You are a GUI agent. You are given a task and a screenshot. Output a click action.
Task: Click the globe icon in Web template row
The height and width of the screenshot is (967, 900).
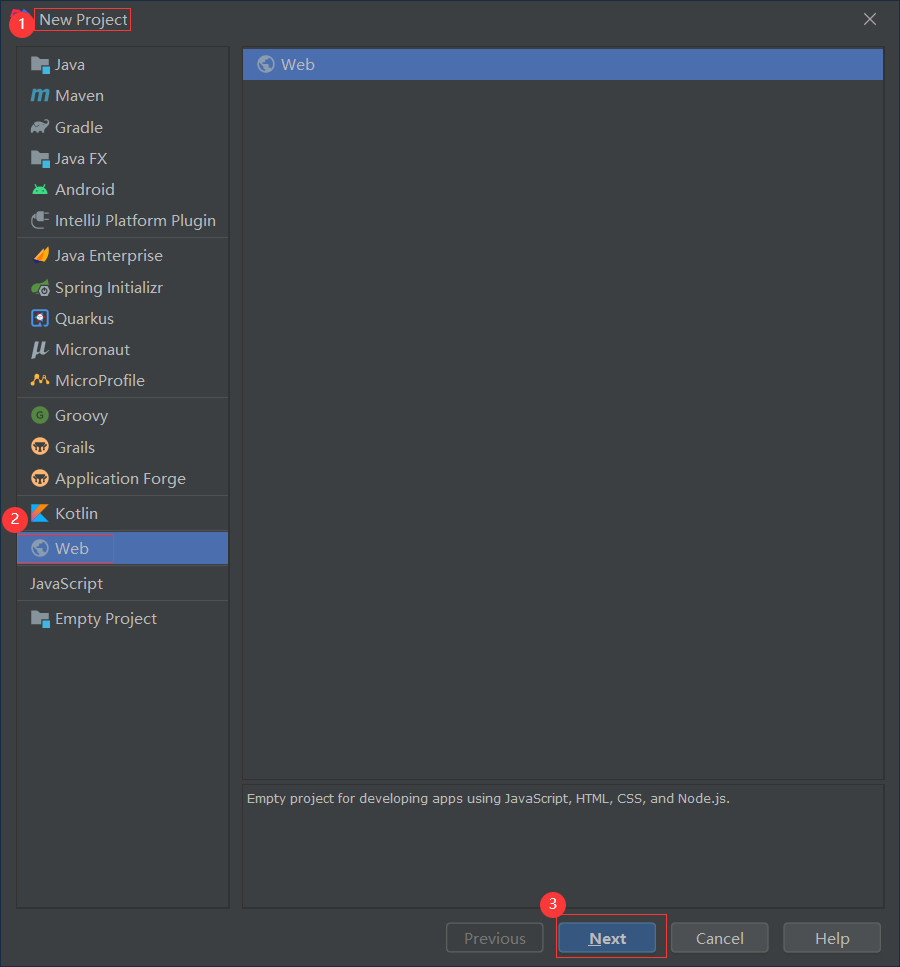click(266, 64)
